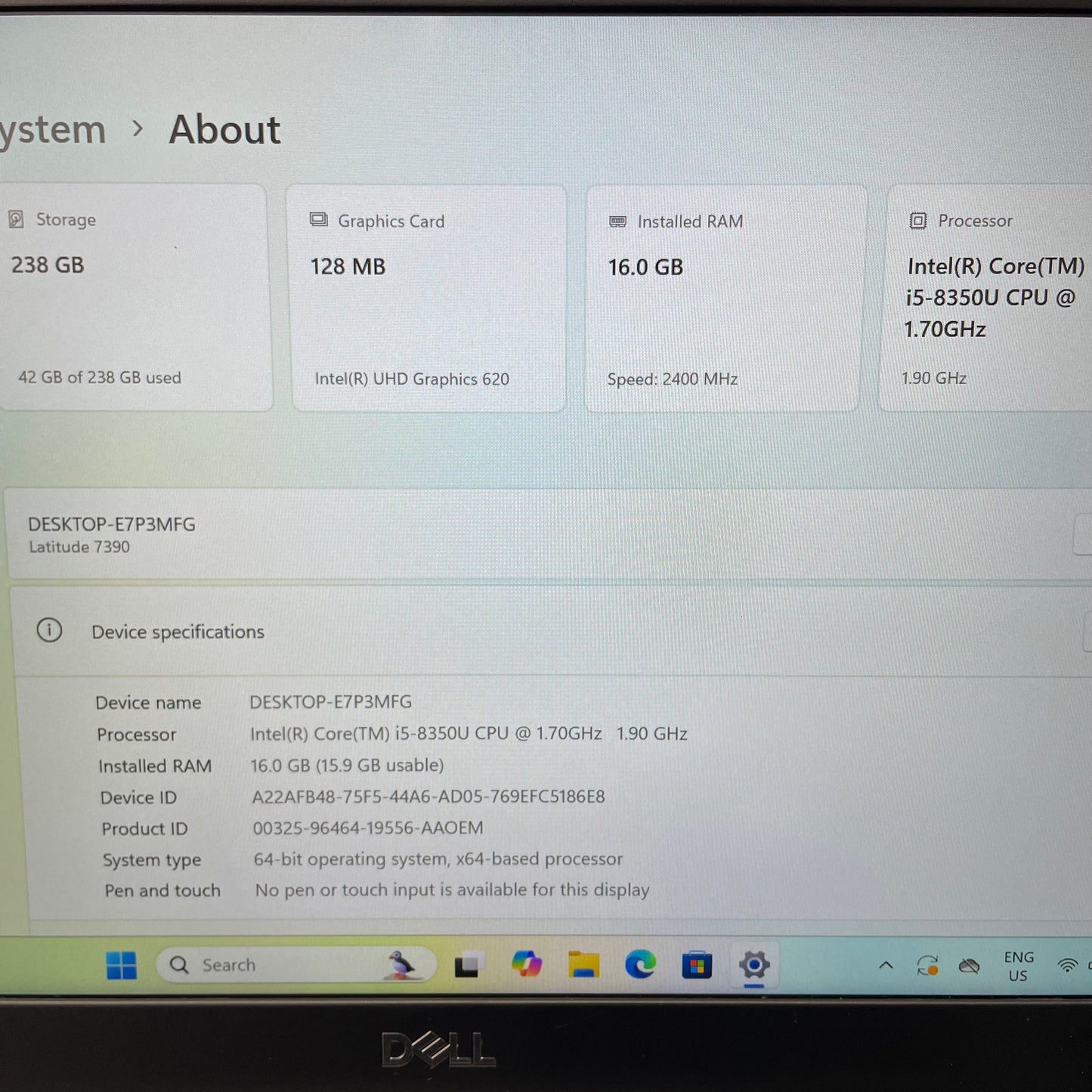
Task: Click the magnifier icon in Search box
Action: [179, 965]
